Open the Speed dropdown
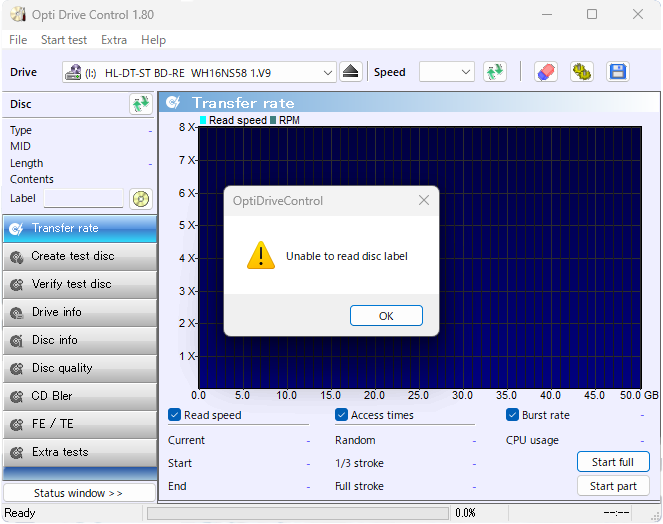 [447, 72]
